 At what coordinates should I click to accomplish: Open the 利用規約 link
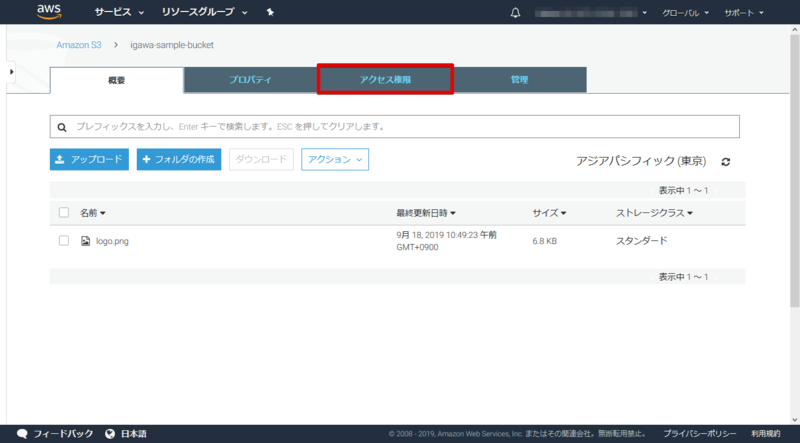[x=766, y=434]
